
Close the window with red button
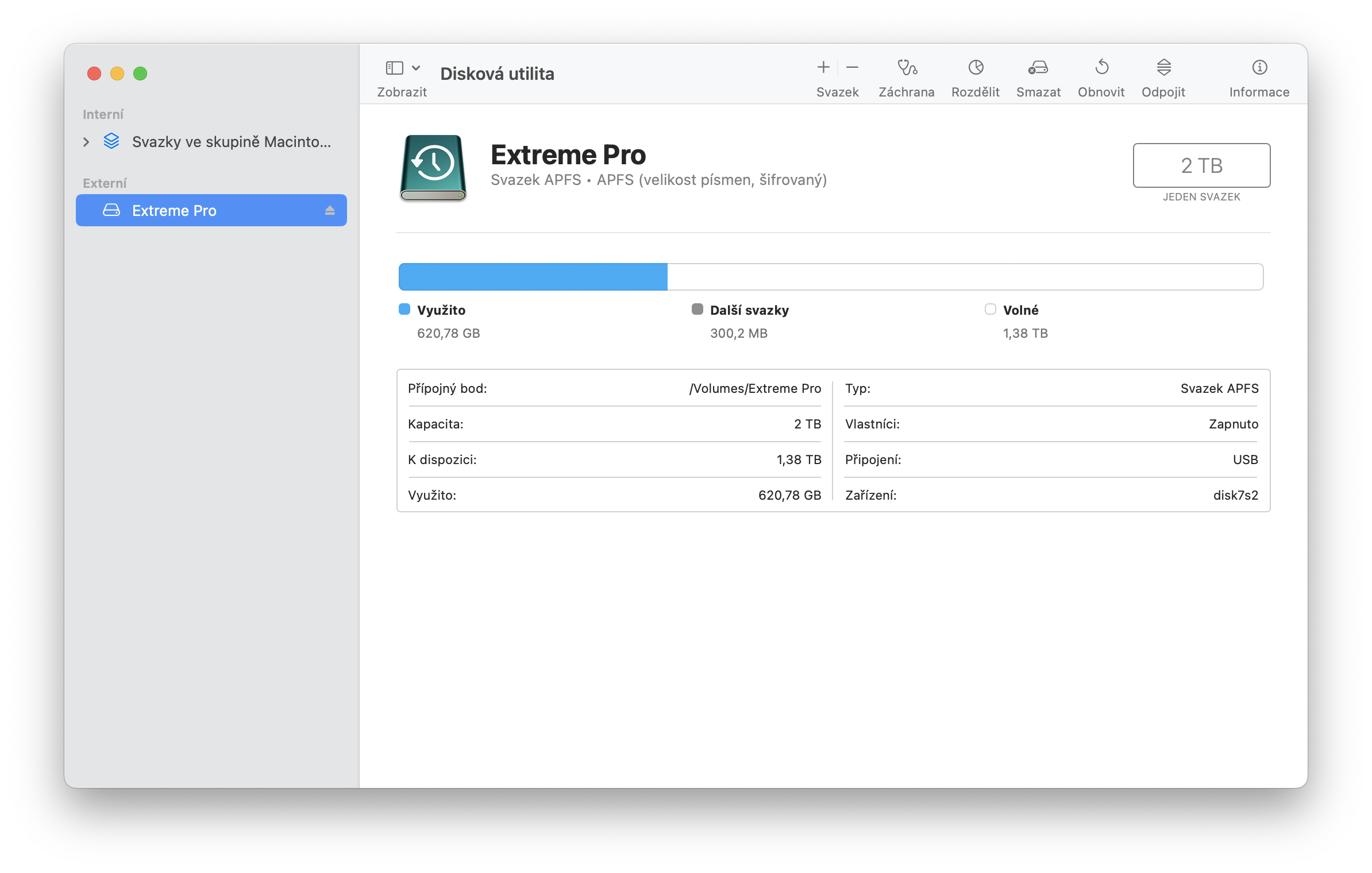(x=94, y=74)
